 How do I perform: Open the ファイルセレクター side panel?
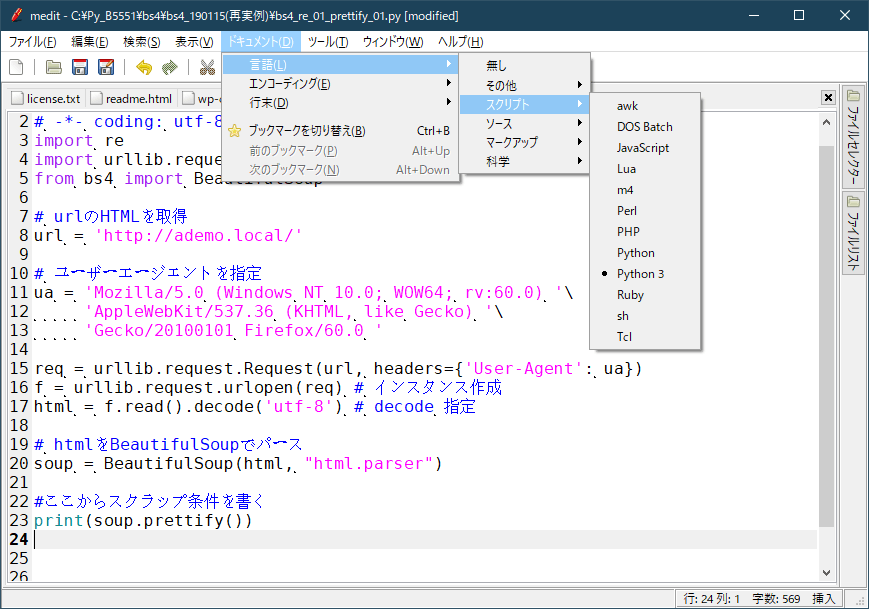click(853, 137)
